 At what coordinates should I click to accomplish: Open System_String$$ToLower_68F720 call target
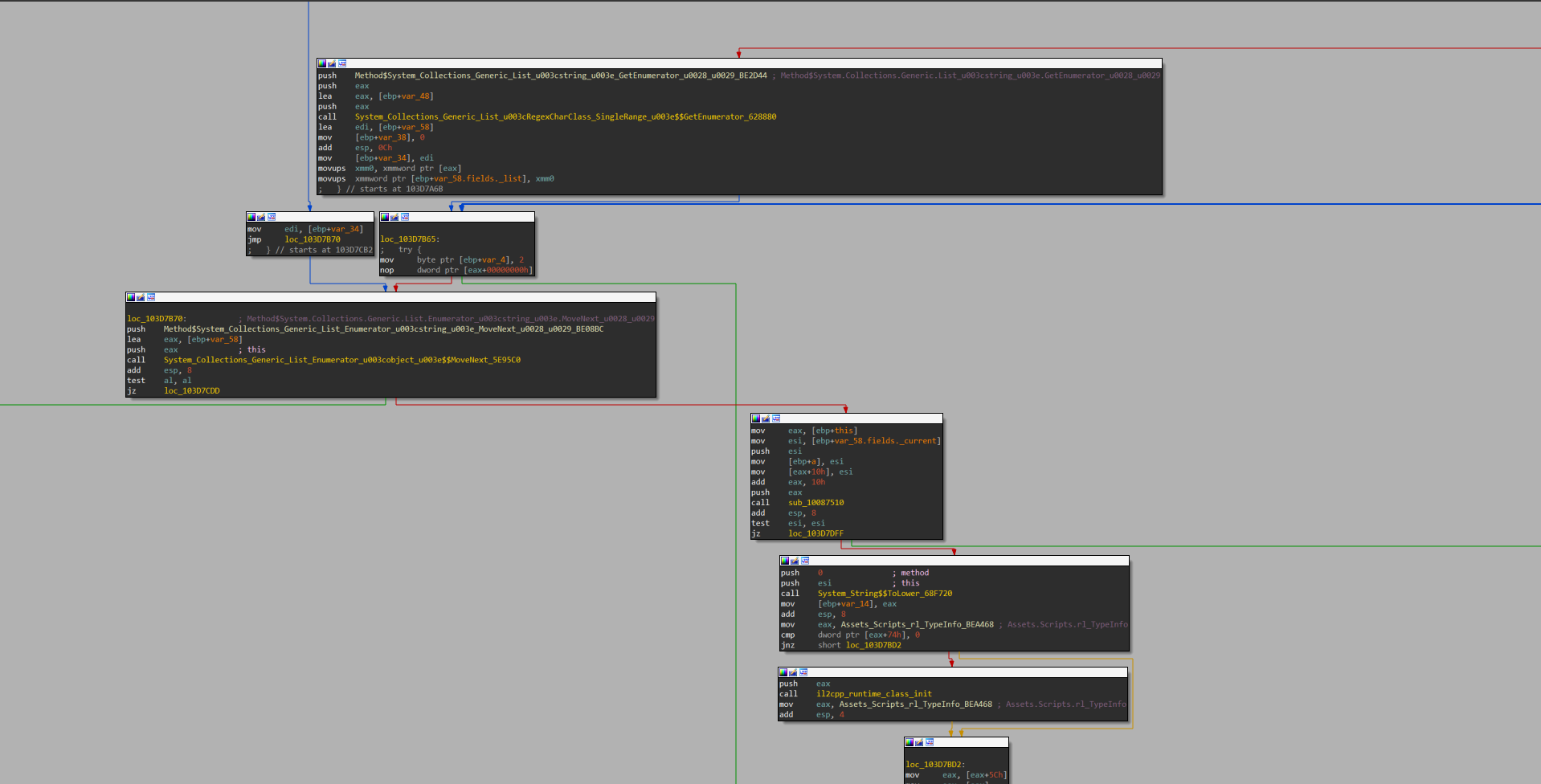pos(885,594)
